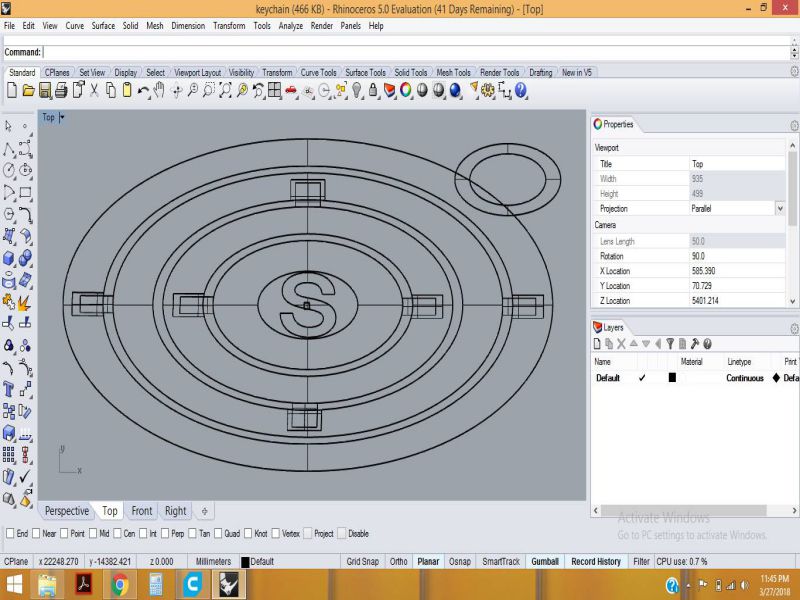This screenshot has height=600, width=800.
Task: Switch to the Perspective viewport tab
Action: pyautogui.click(x=66, y=511)
